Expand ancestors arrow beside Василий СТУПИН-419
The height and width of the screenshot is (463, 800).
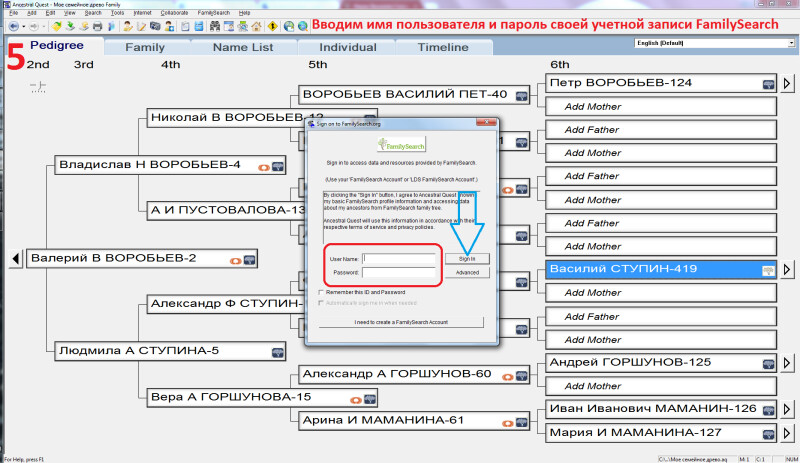point(787,269)
